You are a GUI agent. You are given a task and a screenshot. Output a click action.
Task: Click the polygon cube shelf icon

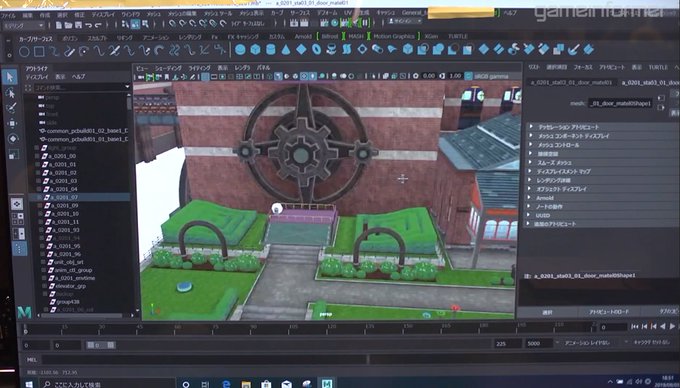point(255,49)
